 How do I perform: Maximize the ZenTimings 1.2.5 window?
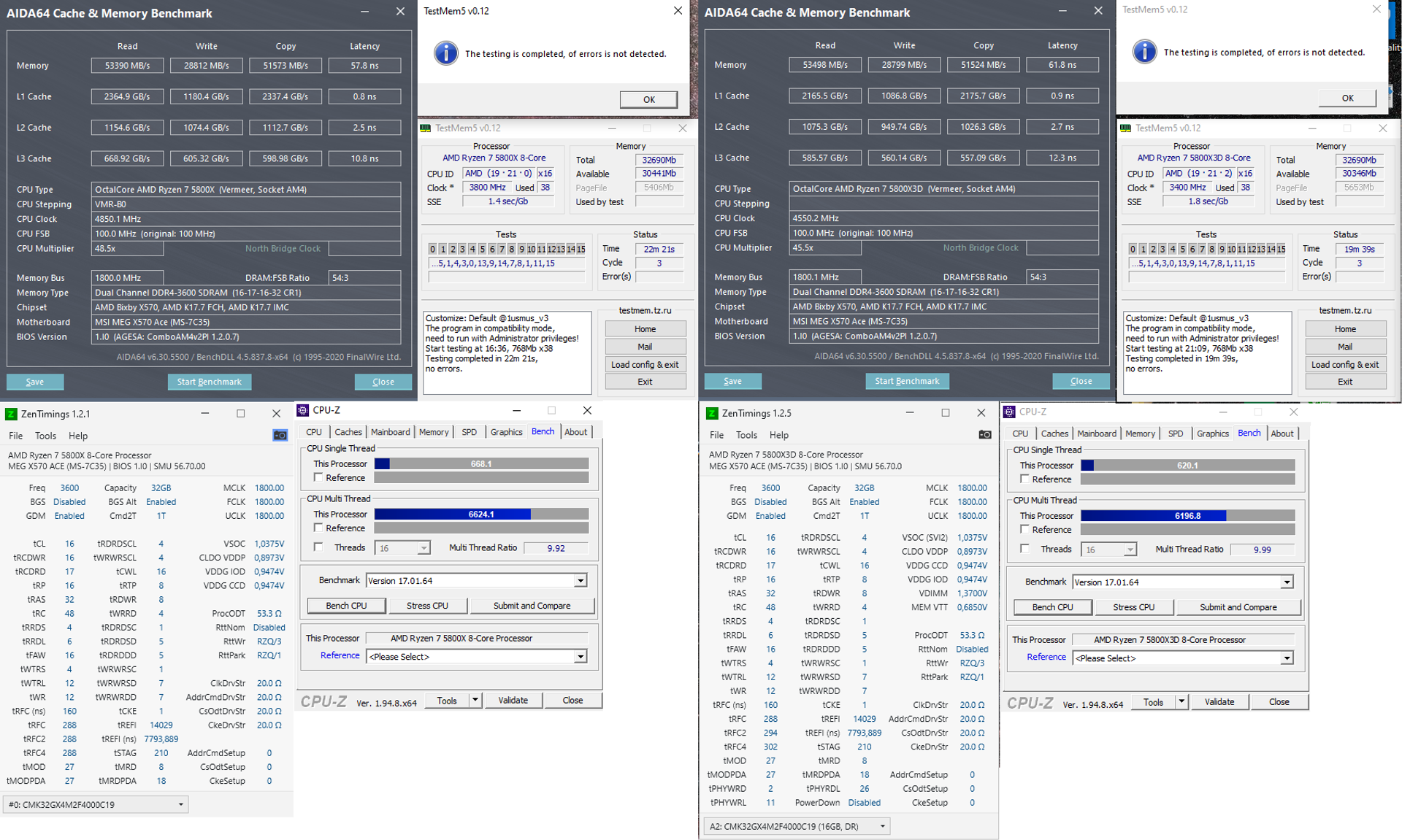(946, 412)
